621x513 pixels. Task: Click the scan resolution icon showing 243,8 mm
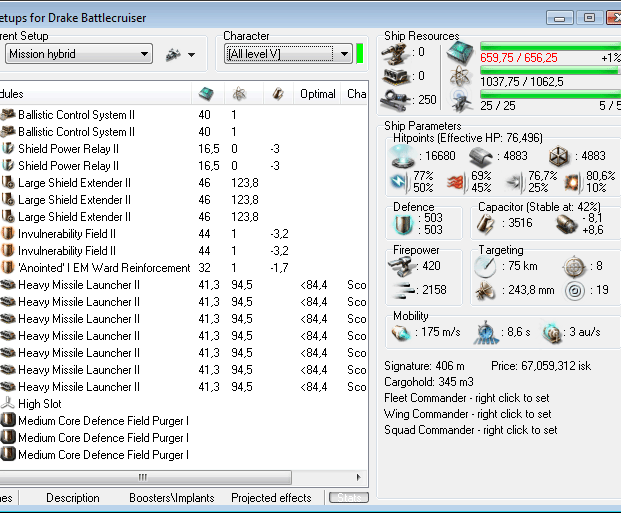pos(485,292)
